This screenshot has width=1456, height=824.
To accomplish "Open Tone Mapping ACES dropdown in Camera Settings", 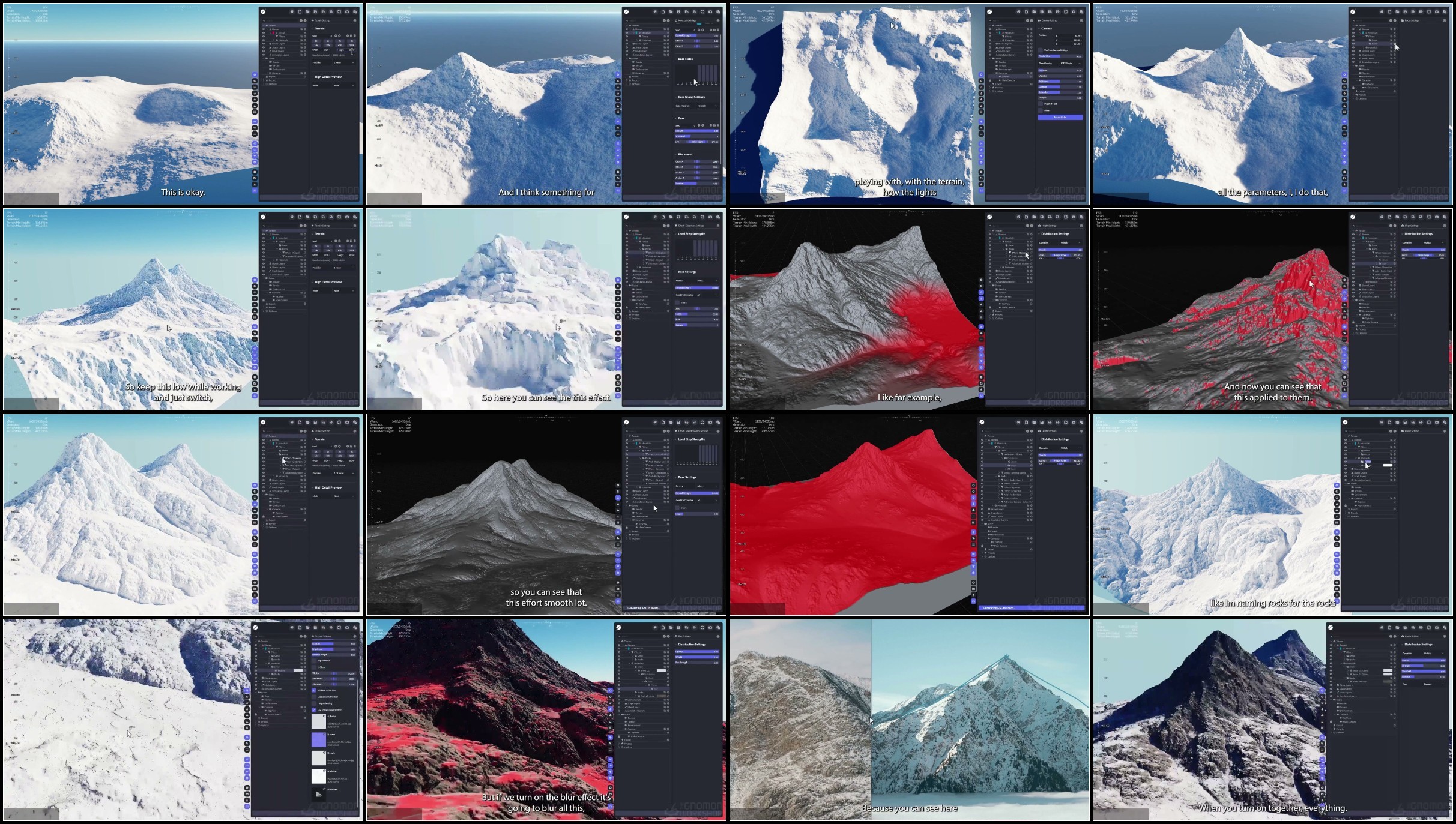I will click(1071, 64).
